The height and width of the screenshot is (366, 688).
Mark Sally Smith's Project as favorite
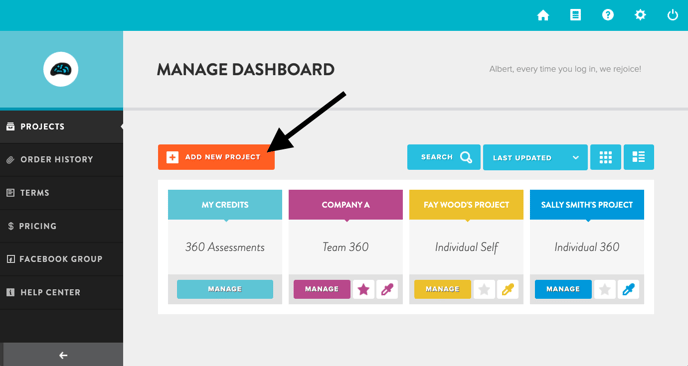605,289
